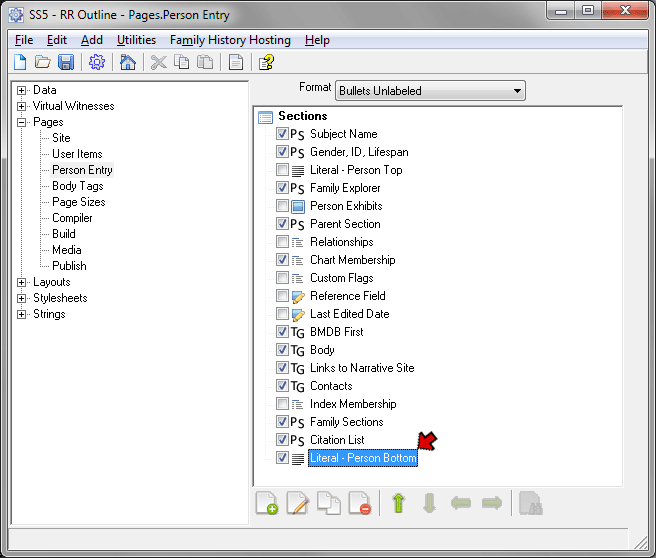Click the Save disk icon in toolbar
The width and height of the screenshot is (656, 558).
point(66,62)
